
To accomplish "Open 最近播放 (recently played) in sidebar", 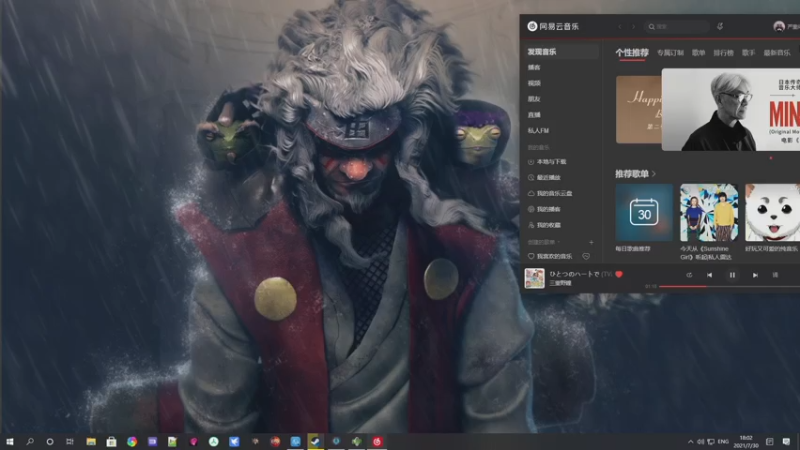I will tap(548, 178).
